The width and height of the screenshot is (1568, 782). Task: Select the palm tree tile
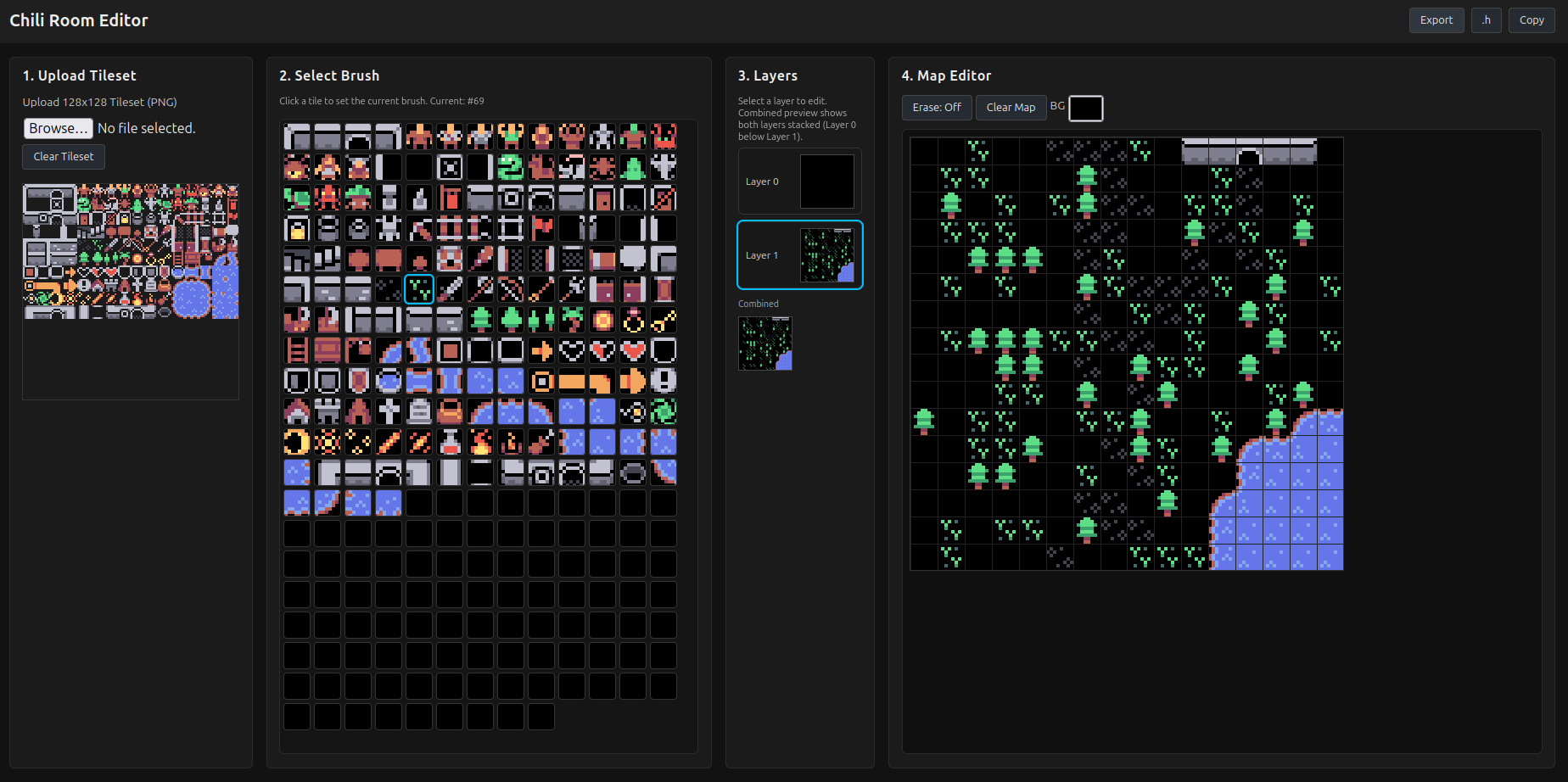572,320
